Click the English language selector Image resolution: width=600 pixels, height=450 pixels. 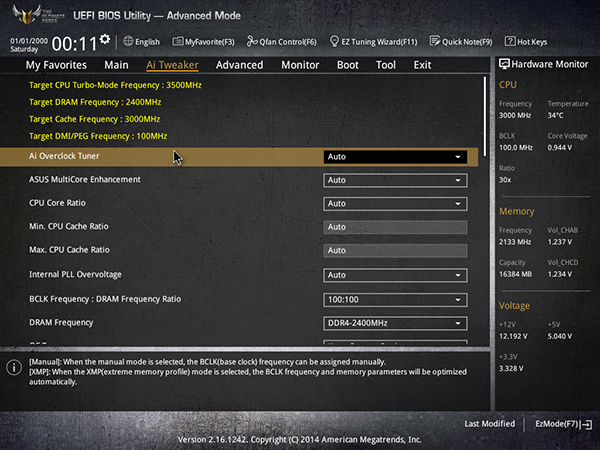(142, 42)
